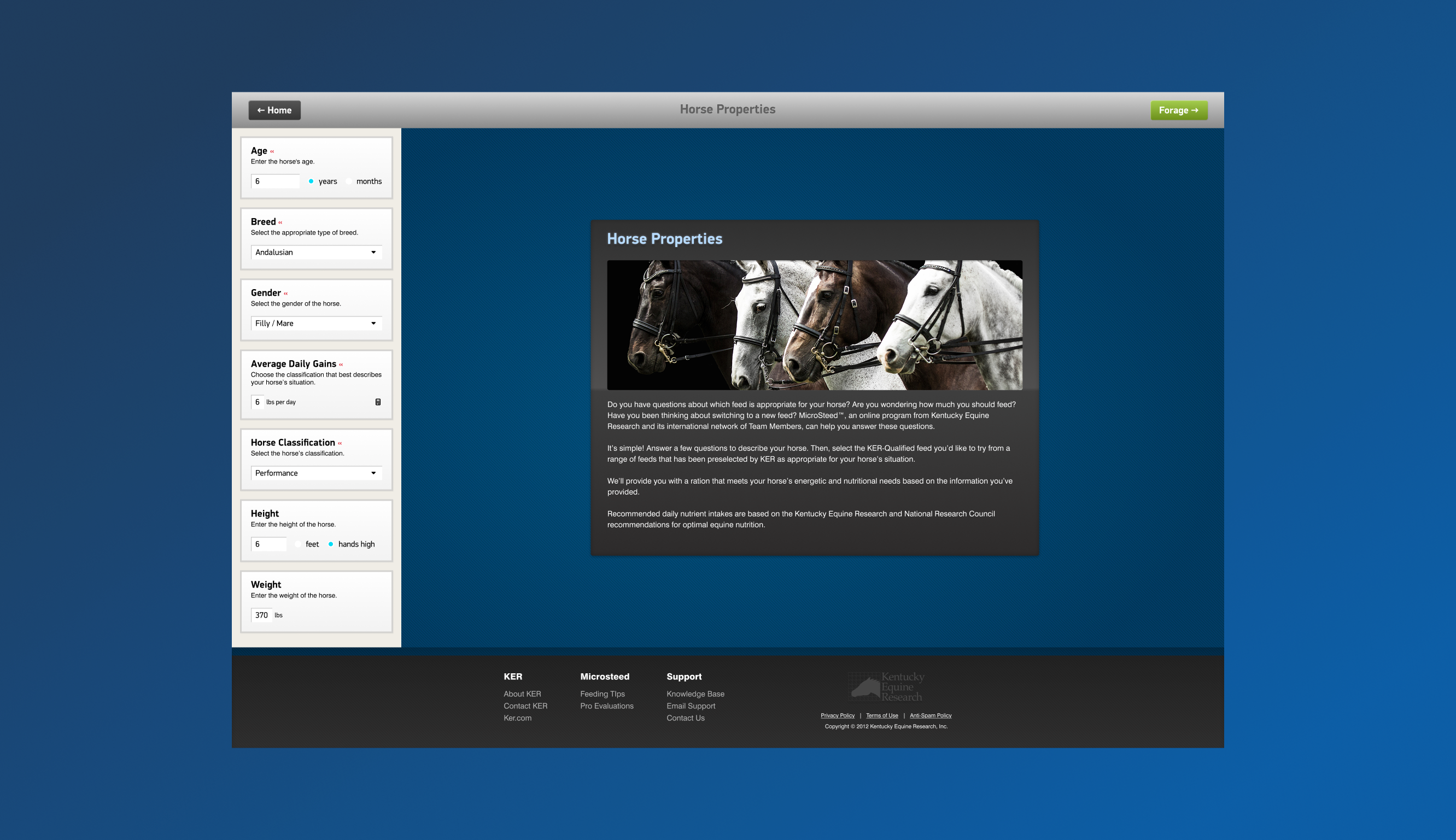Click red chevron beside Horse Classification heading
The width and height of the screenshot is (1456, 840).
(x=340, y=443)
